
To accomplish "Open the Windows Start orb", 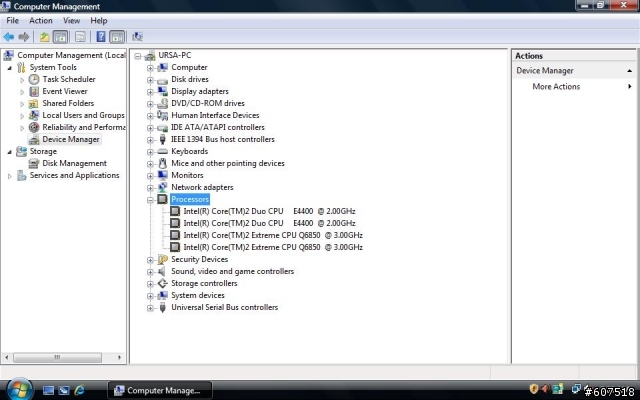I will pyautogui.click(x=19, y=389).
